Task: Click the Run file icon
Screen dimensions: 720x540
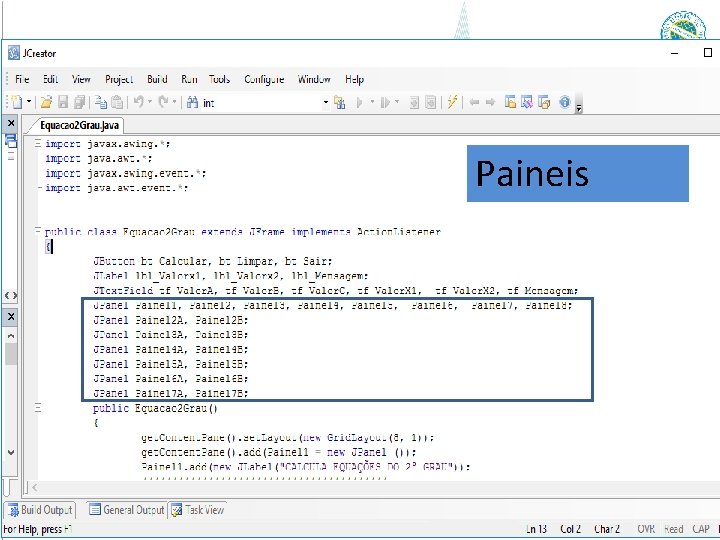Action: coord(385,102)
